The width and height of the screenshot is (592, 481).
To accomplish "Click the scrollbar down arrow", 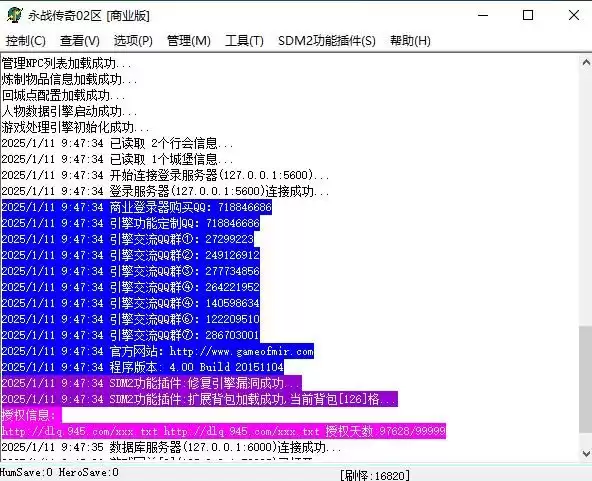I will coord(586,453).
